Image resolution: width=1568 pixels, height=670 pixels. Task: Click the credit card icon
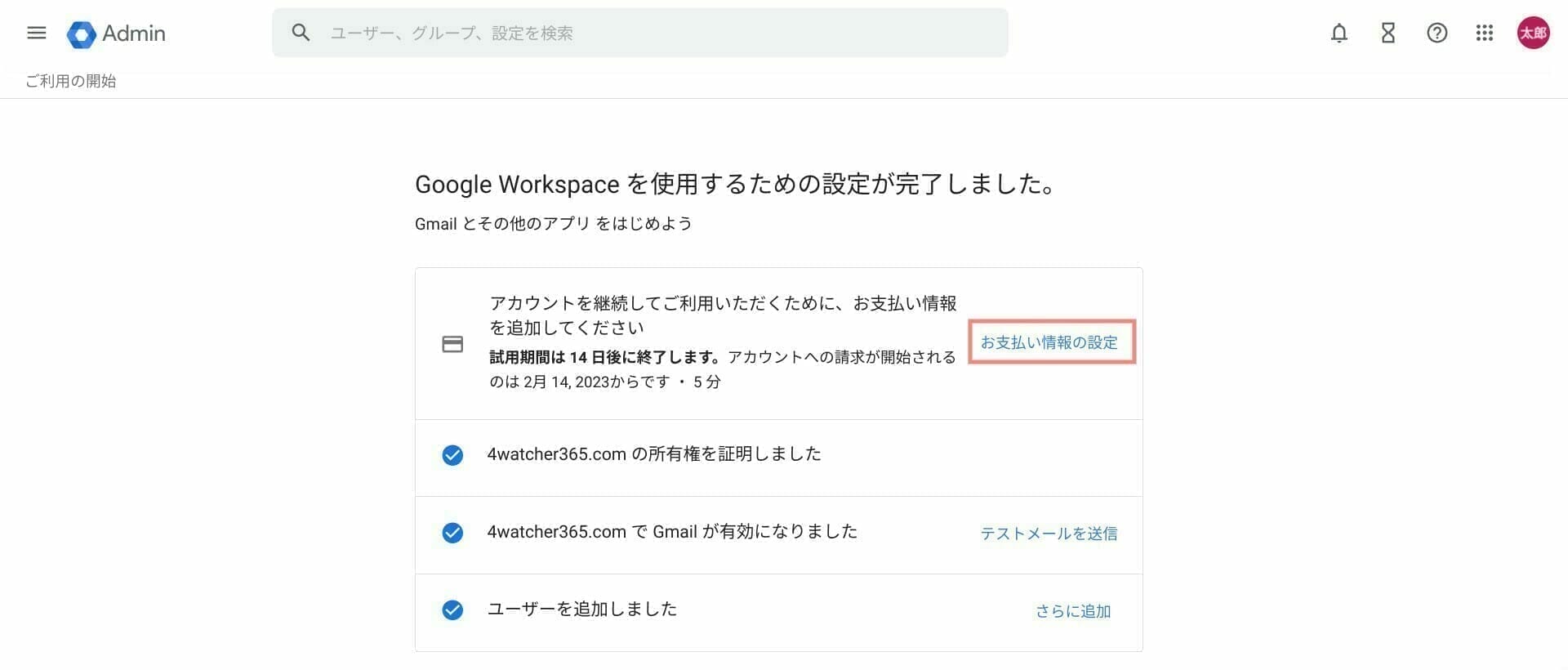tap(452, 344)
